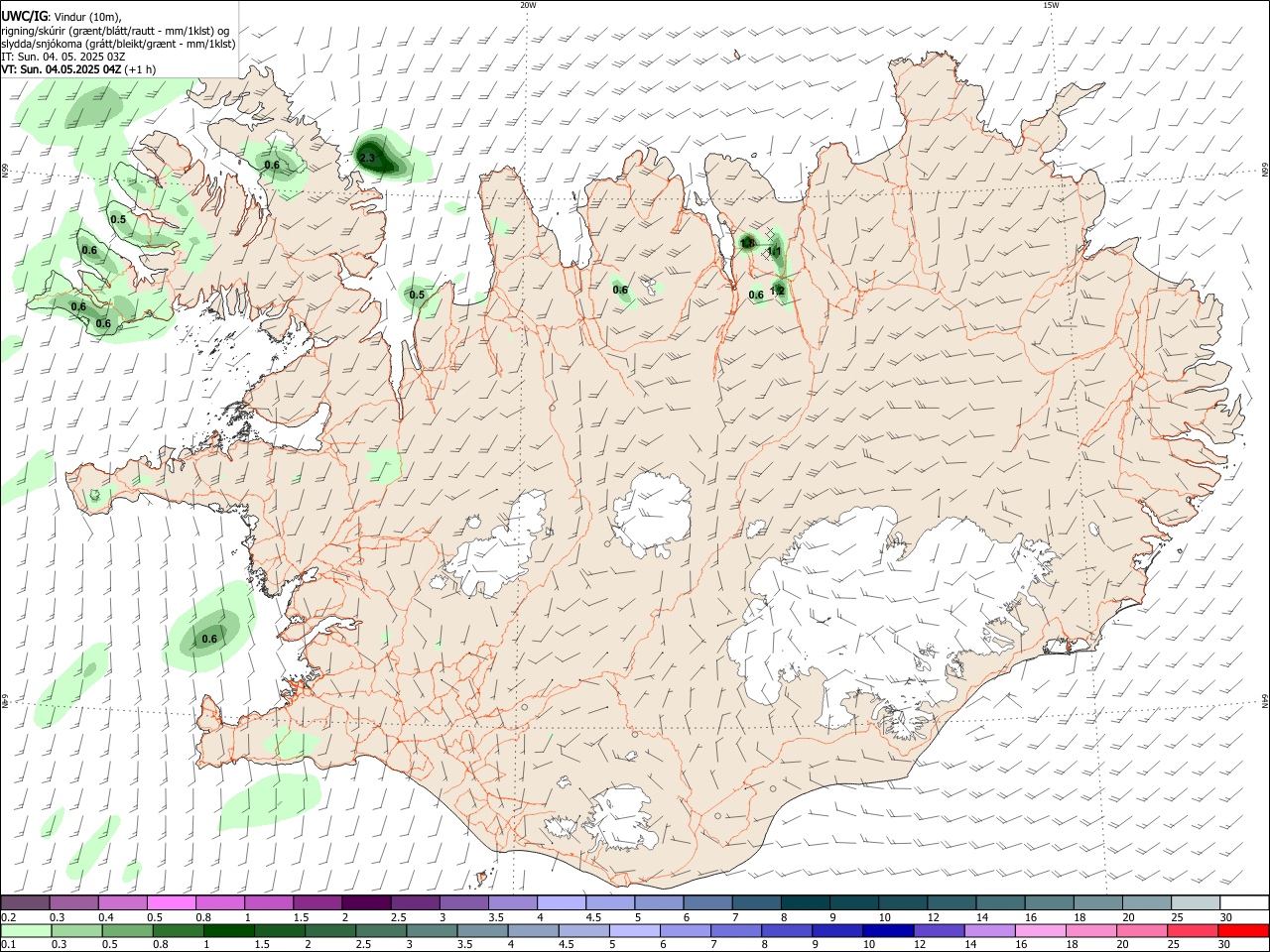Select the dark blue rain swatch between 10 and 12
1270x952 pixels.
(887, 931)
